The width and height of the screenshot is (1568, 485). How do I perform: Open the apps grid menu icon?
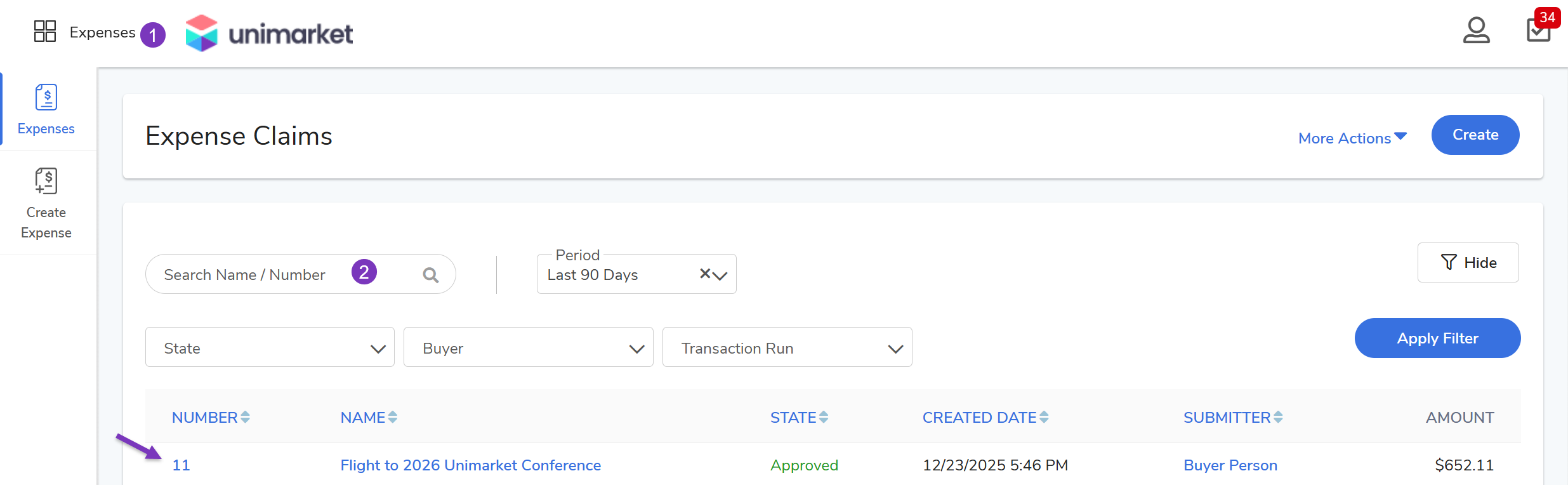[45, 32]
